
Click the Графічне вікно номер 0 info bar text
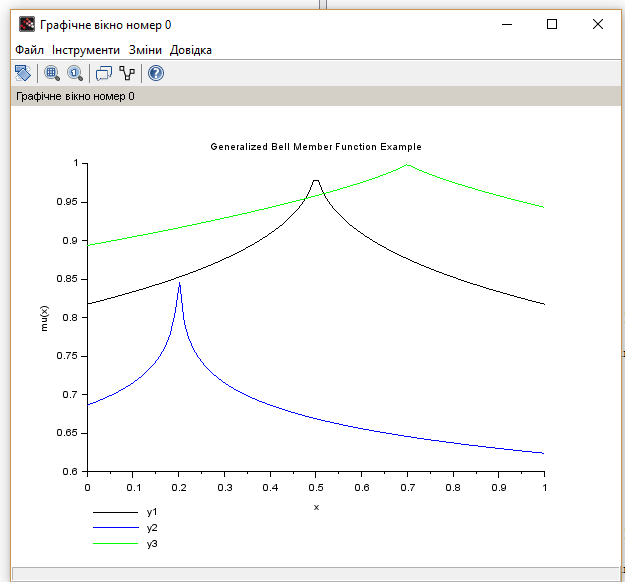pyautogui.click(x=75, y=96)
